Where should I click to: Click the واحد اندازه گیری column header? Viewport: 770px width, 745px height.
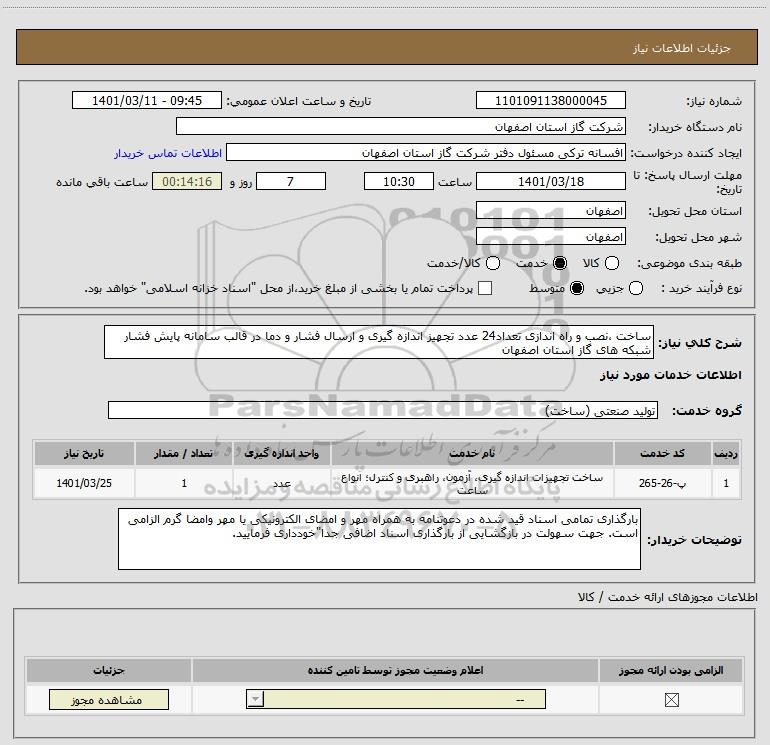tap(281, 453)
